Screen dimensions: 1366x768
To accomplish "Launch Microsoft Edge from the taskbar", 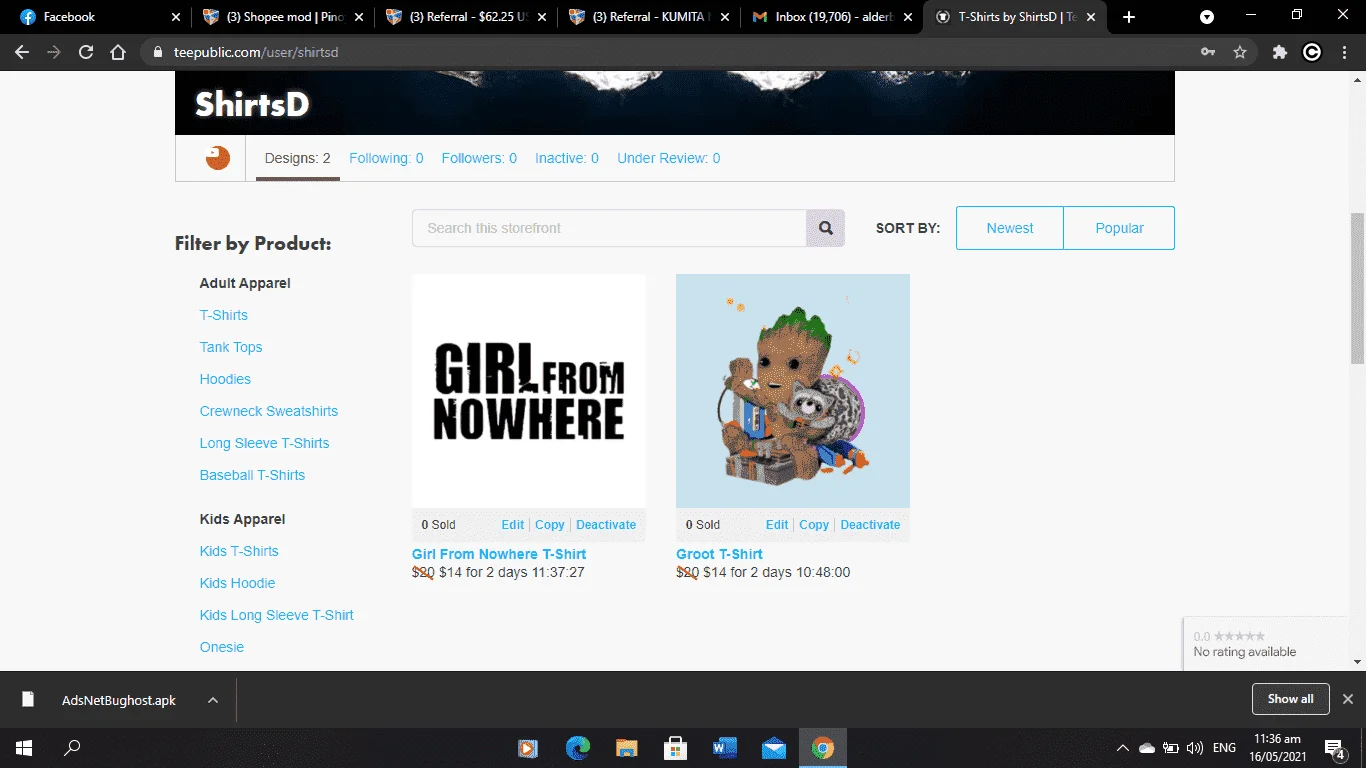I will pos(578,747).
